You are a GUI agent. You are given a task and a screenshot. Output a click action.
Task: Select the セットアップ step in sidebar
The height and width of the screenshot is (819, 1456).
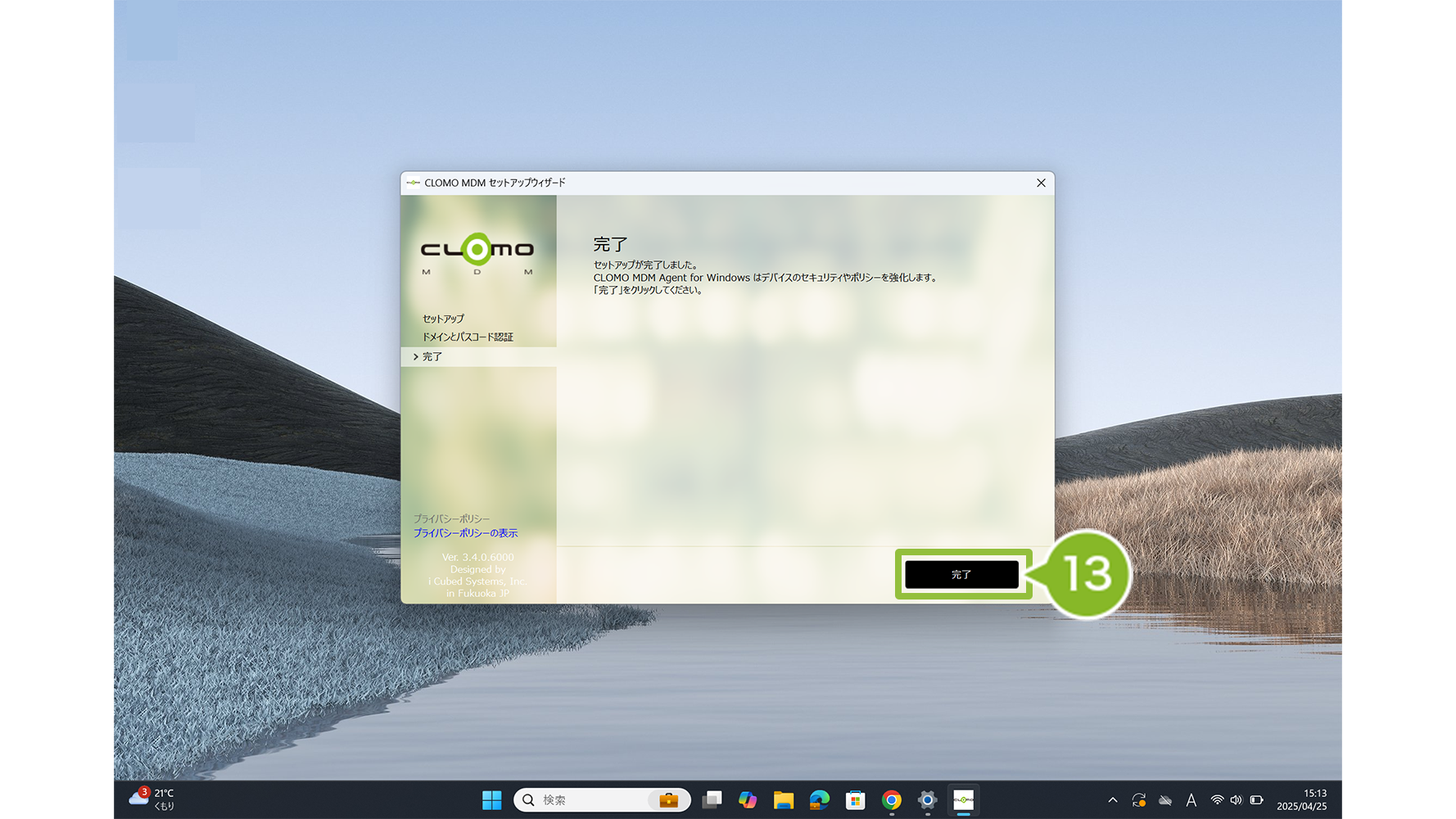(443, 319)
